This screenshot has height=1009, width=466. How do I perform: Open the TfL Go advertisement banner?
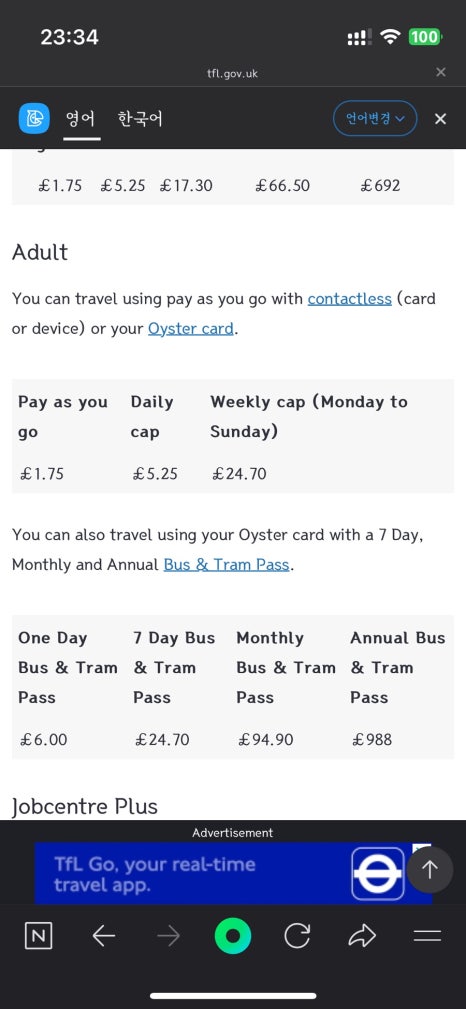tap(233, 873)
